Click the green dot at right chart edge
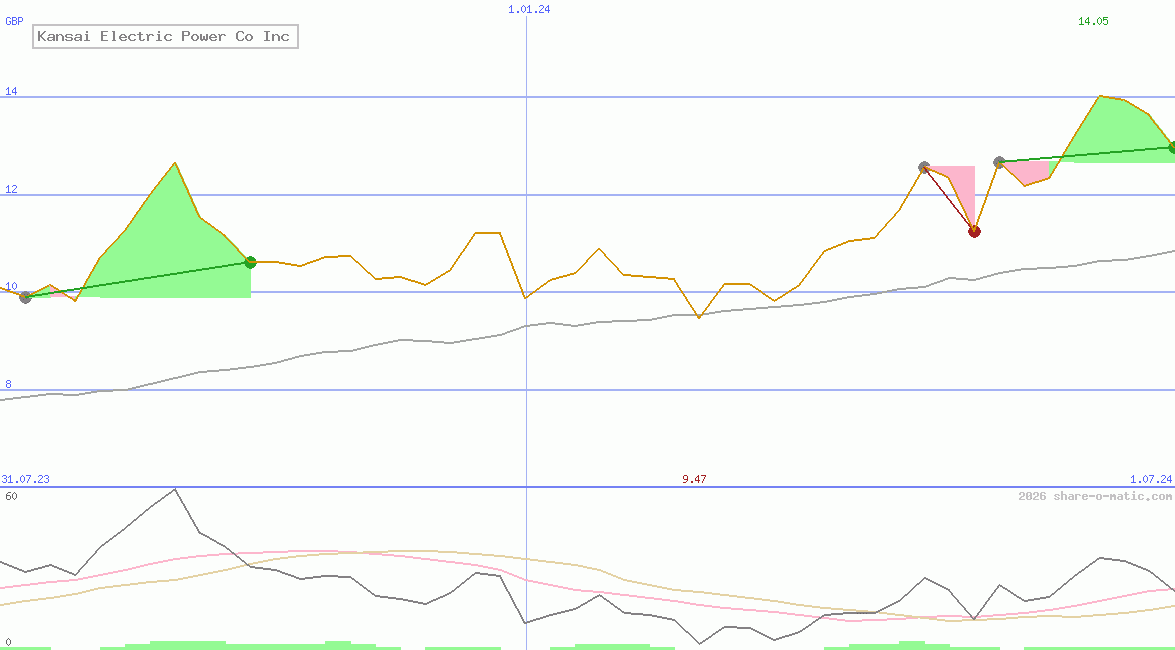The height and width of the screenshot is (650, 1175). (x=1173, y=147)
